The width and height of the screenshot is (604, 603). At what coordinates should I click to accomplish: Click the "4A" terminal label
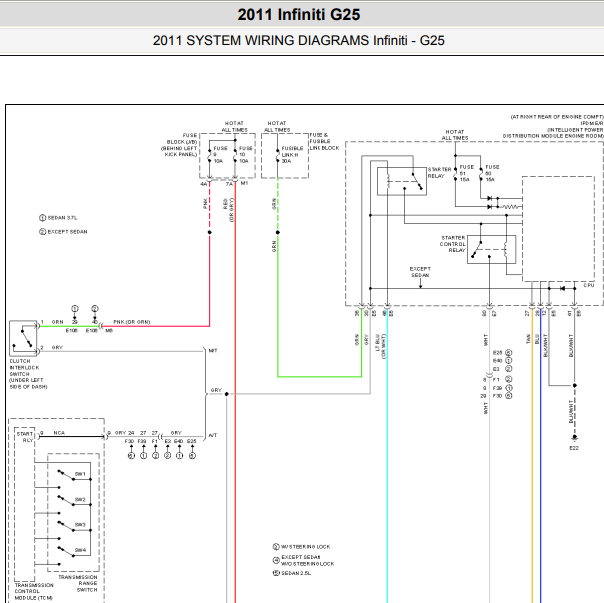[203, 184]
